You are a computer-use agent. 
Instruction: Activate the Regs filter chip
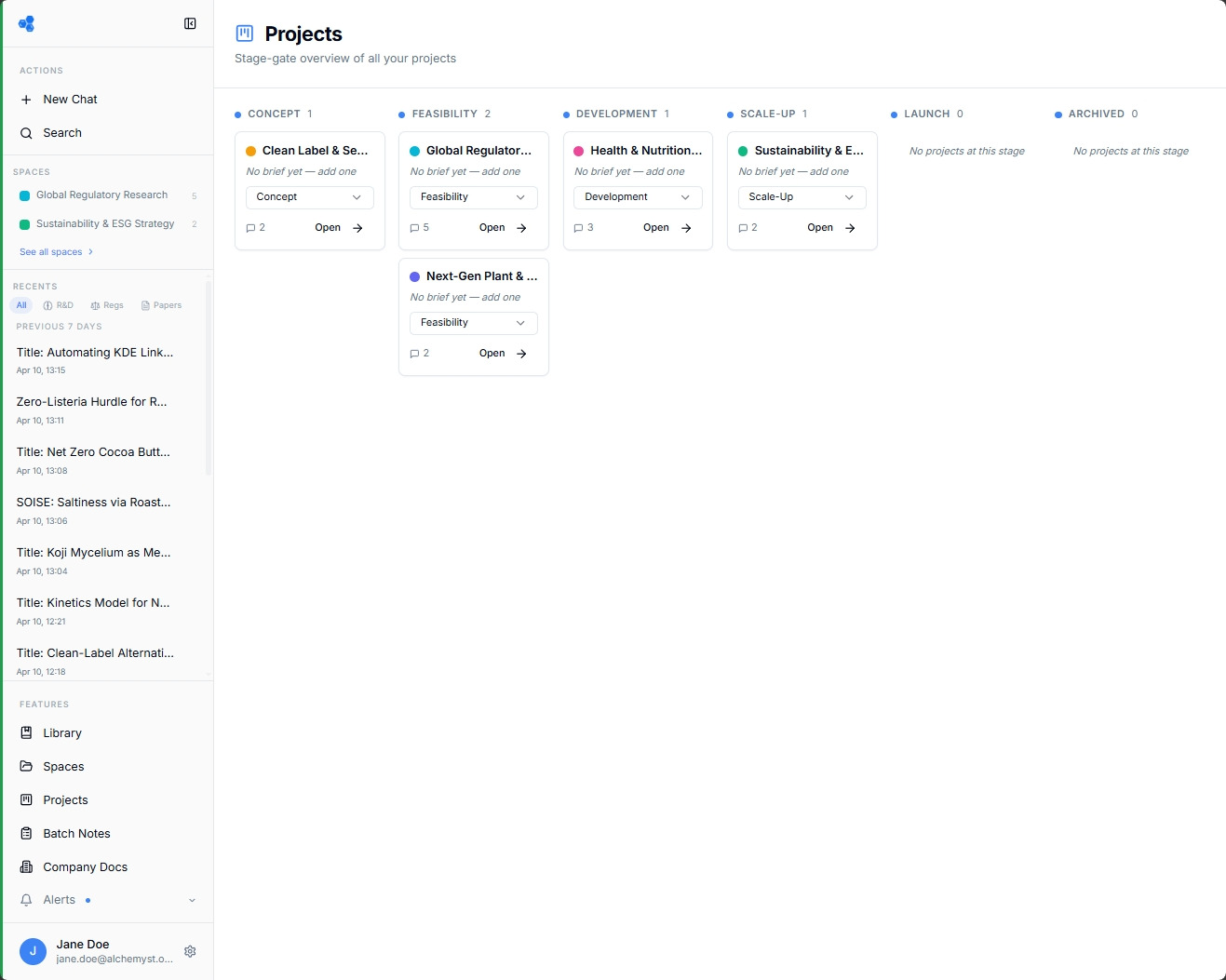107,304
